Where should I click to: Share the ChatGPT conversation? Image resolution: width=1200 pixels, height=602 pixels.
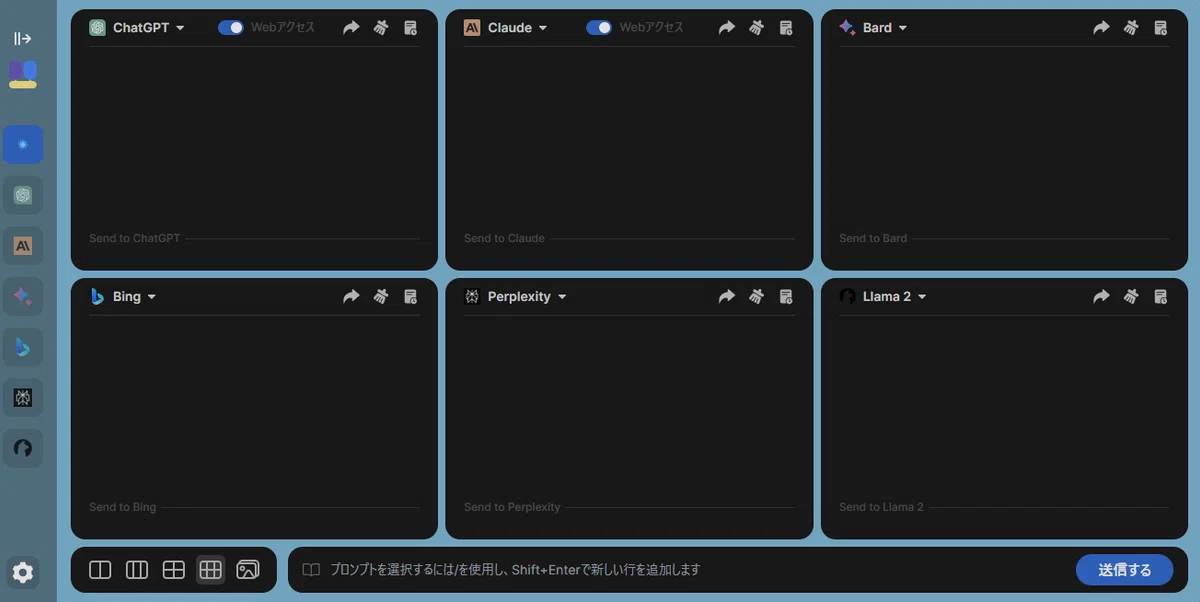(x=351, y=28)
